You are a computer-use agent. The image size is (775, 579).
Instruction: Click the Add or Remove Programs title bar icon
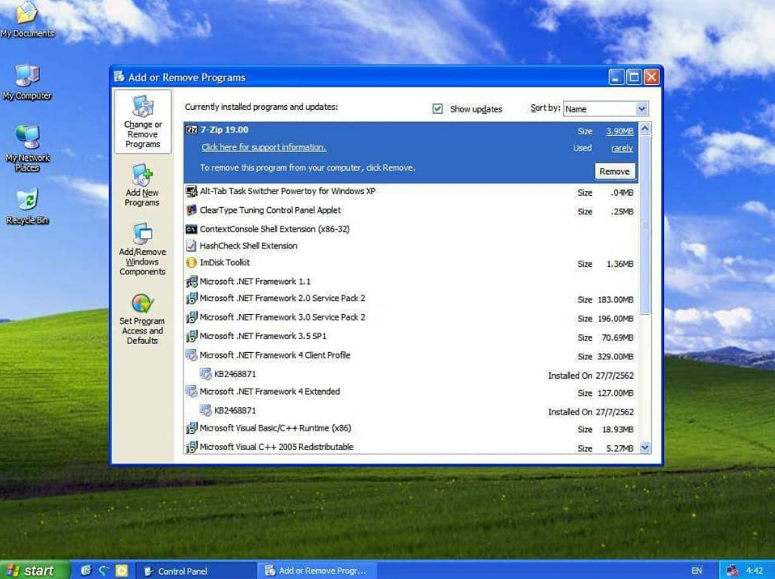119,77
